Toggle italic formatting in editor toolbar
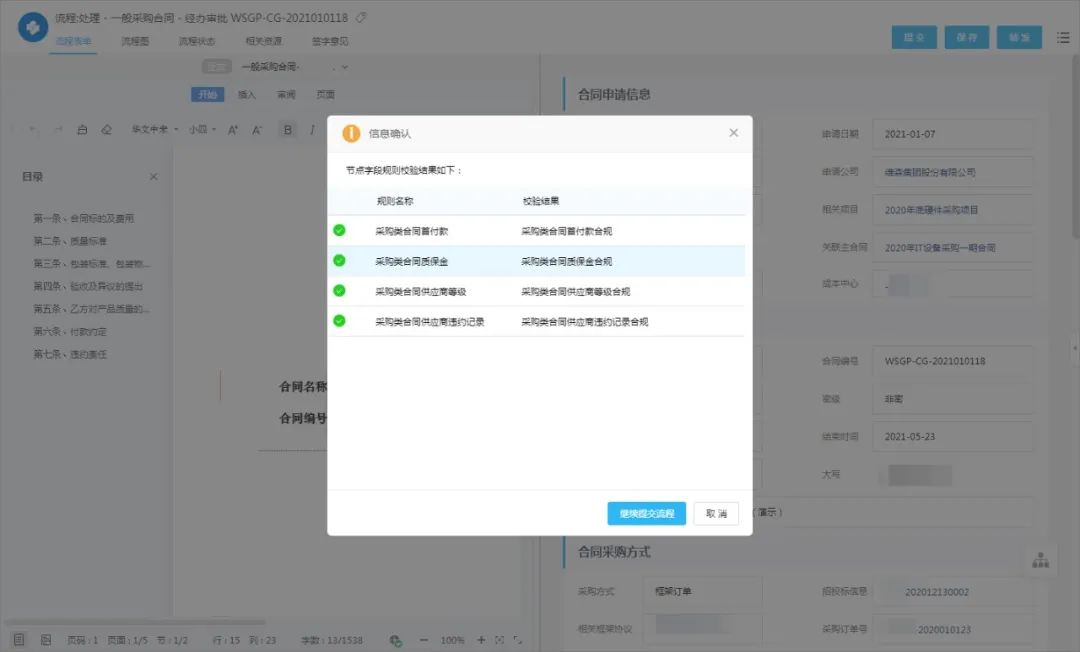Viewport: 1080px width, 652px height. pyautogui.click(x=312, y=129)
